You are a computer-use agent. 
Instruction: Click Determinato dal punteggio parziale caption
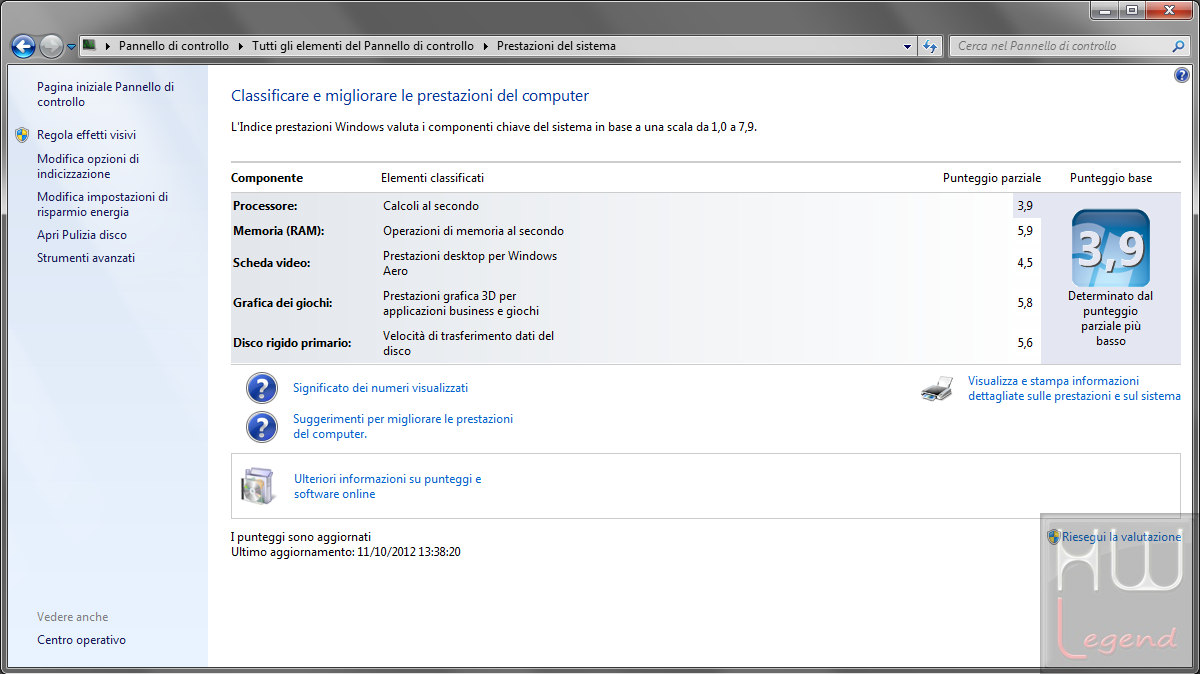[1111, 319]
